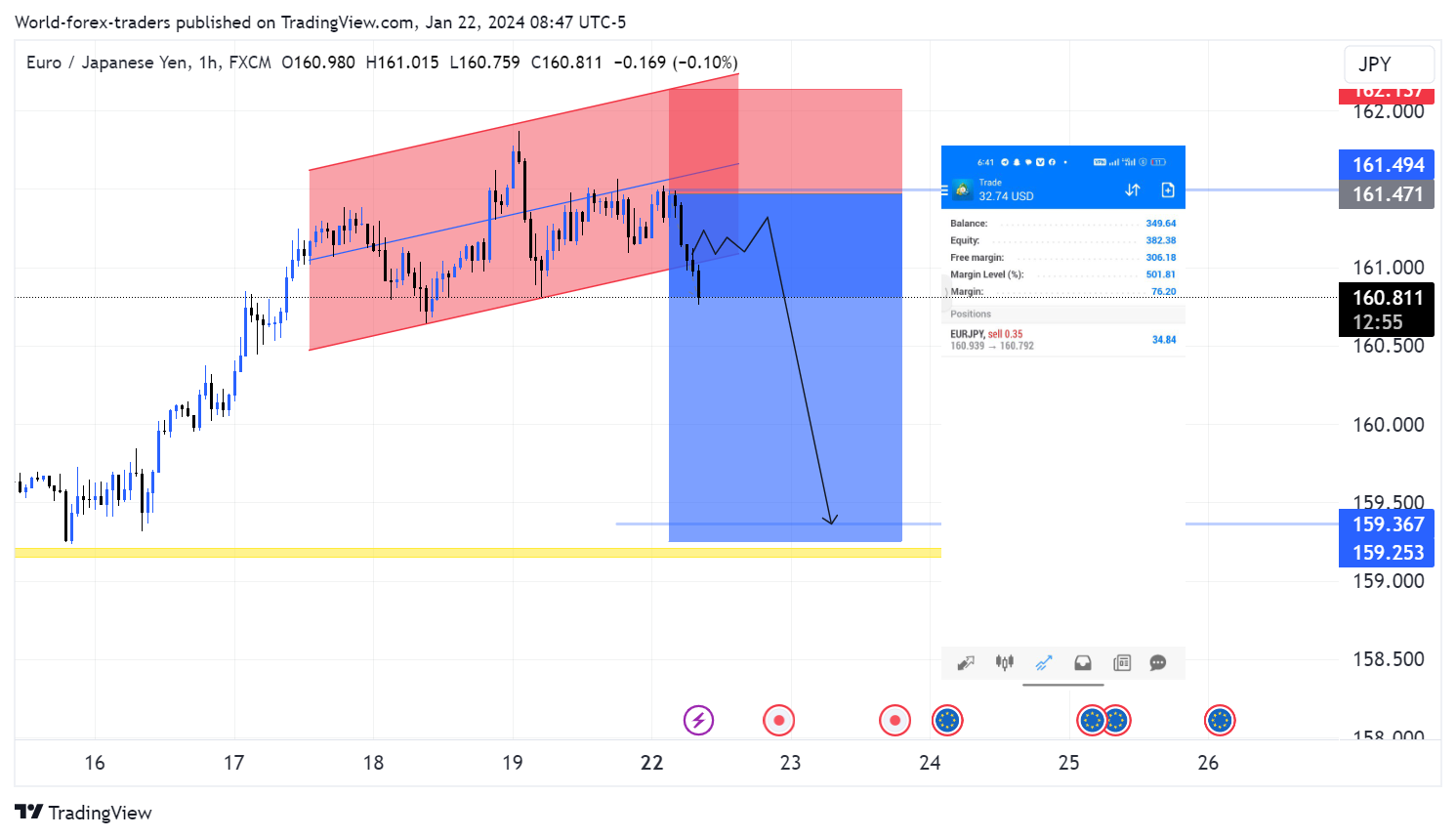The image size is (1456, 838).
Task: Click the blue midline of the red channel
Action: [x=523, y=211]
